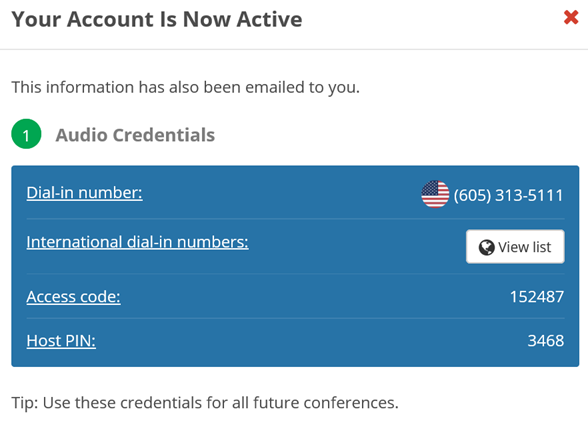The image size is (588, 445).
Task: Click the green step 1 circle
Action: [x=26, y=134]
